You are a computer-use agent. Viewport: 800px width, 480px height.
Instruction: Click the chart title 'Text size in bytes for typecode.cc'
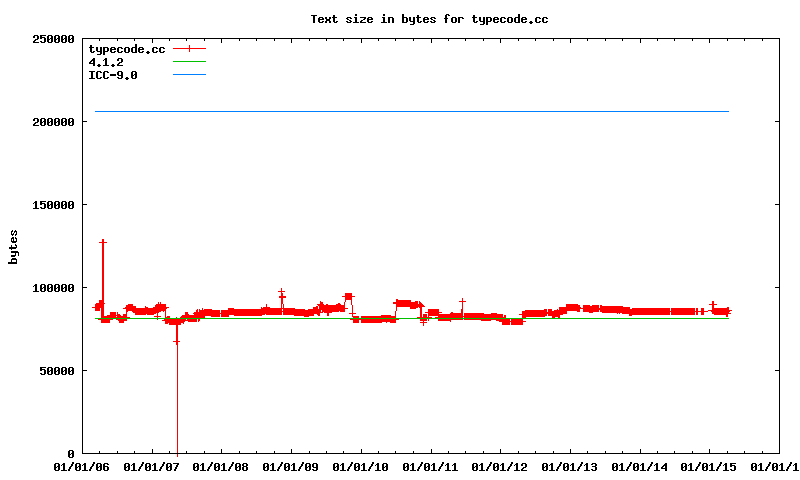click(x=429, y=19)
